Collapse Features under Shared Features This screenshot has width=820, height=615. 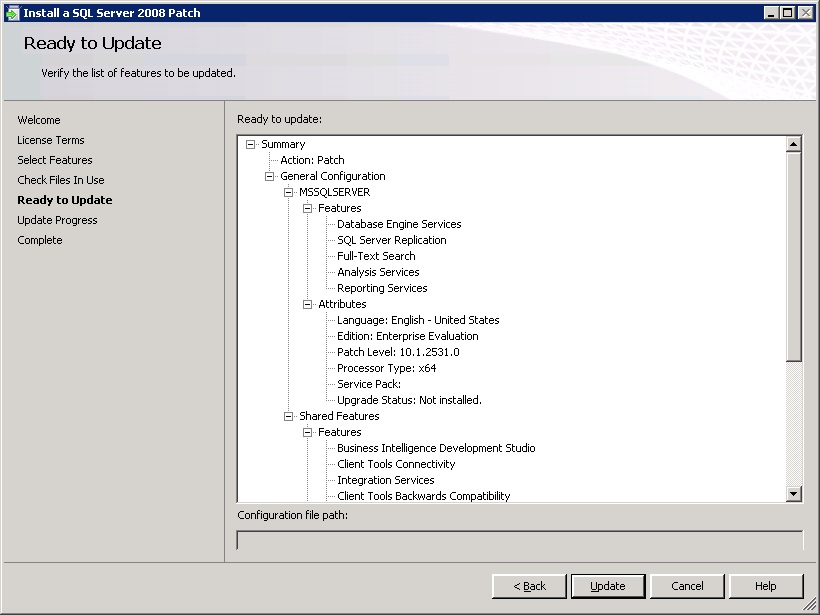tap(308, 432)
